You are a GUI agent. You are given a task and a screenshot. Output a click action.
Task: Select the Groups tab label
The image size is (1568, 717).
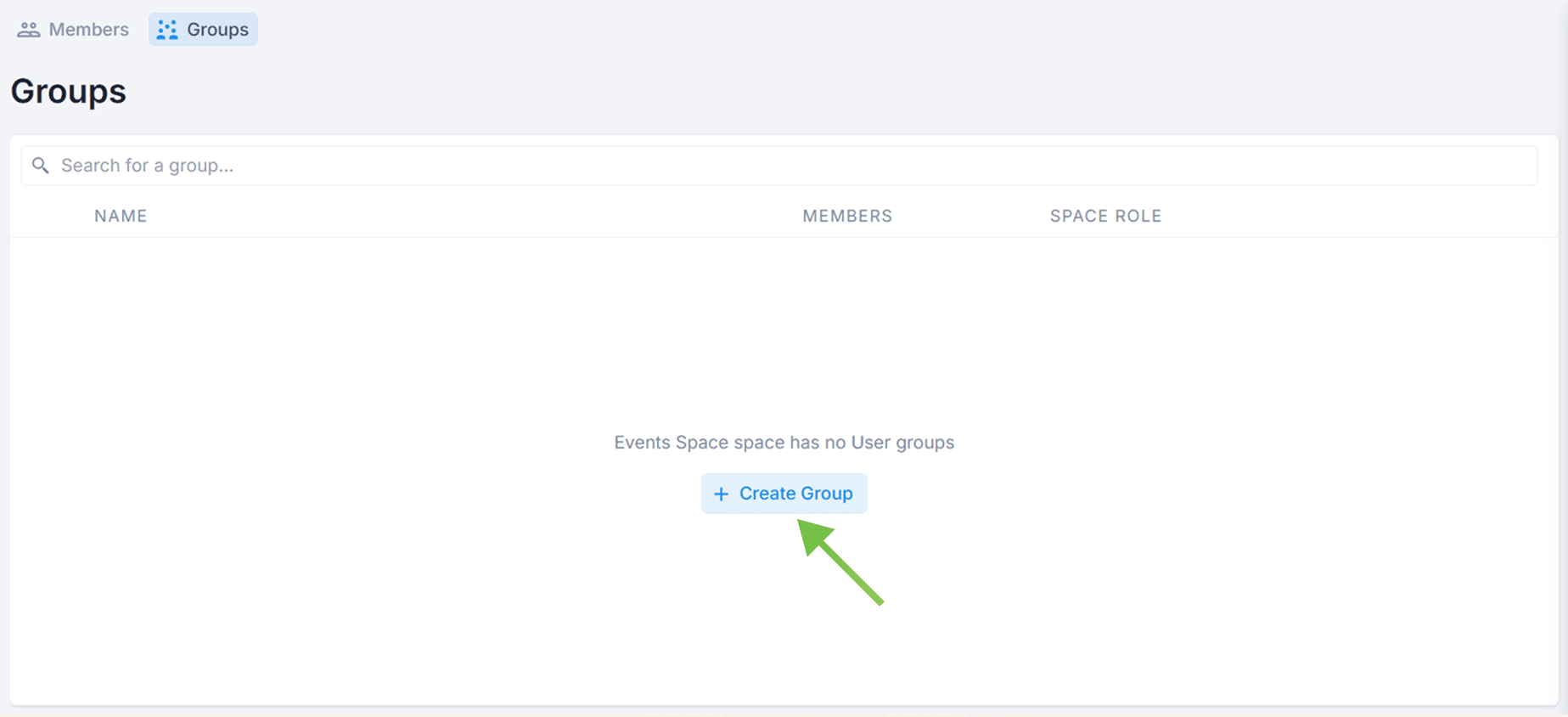tap(217, 30)
